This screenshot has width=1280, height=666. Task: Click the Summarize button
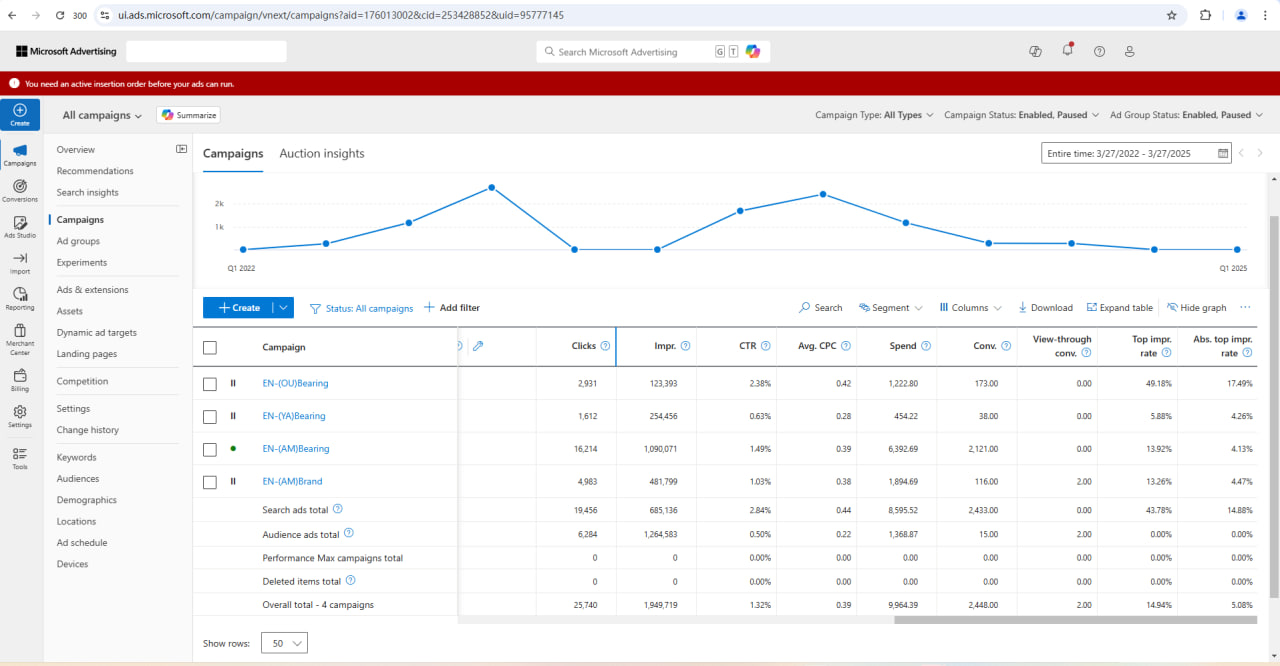[x=188, y=115]
